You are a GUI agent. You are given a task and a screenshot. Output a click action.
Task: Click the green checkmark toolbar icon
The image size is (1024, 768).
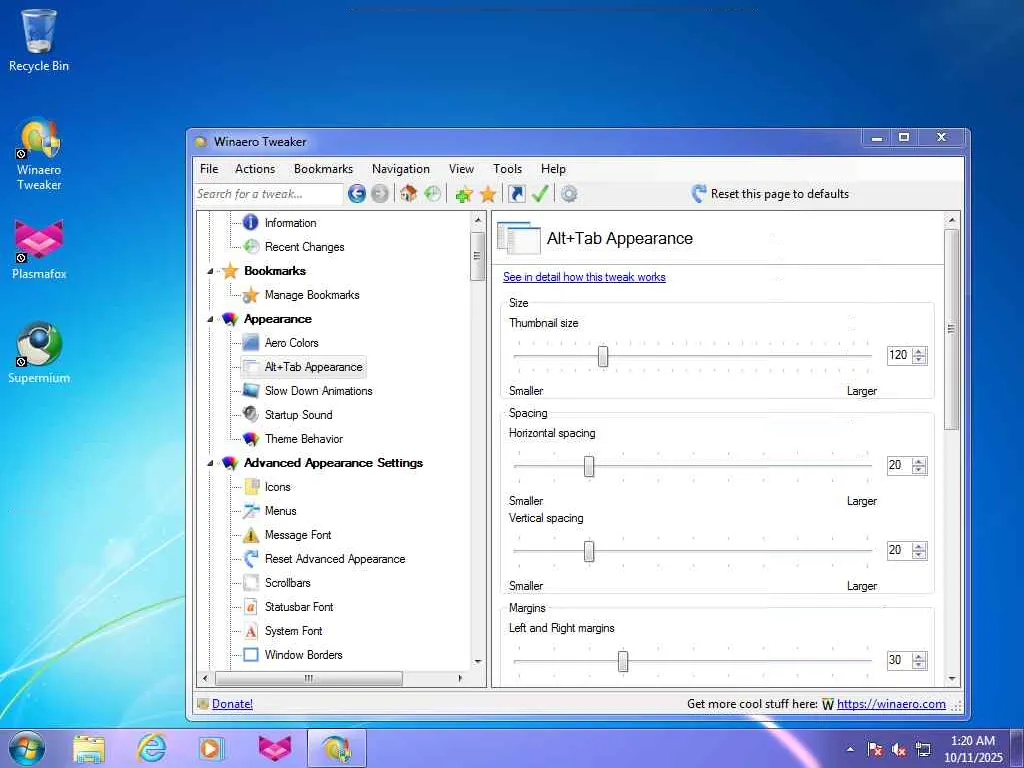(540, 194)
